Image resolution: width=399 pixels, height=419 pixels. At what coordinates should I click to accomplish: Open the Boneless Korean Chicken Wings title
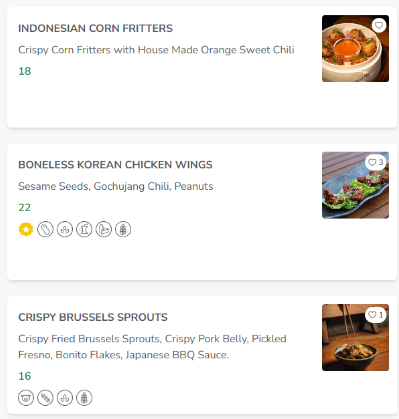point(115,165)
